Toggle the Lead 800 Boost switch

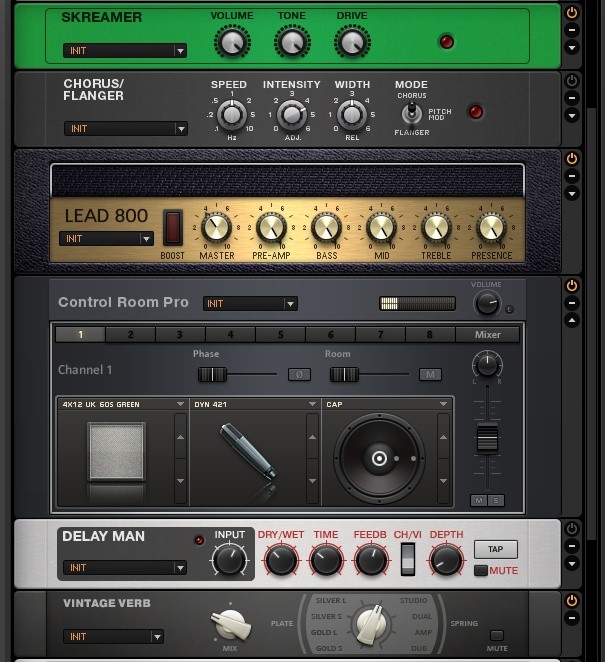[x=173, y=227]
